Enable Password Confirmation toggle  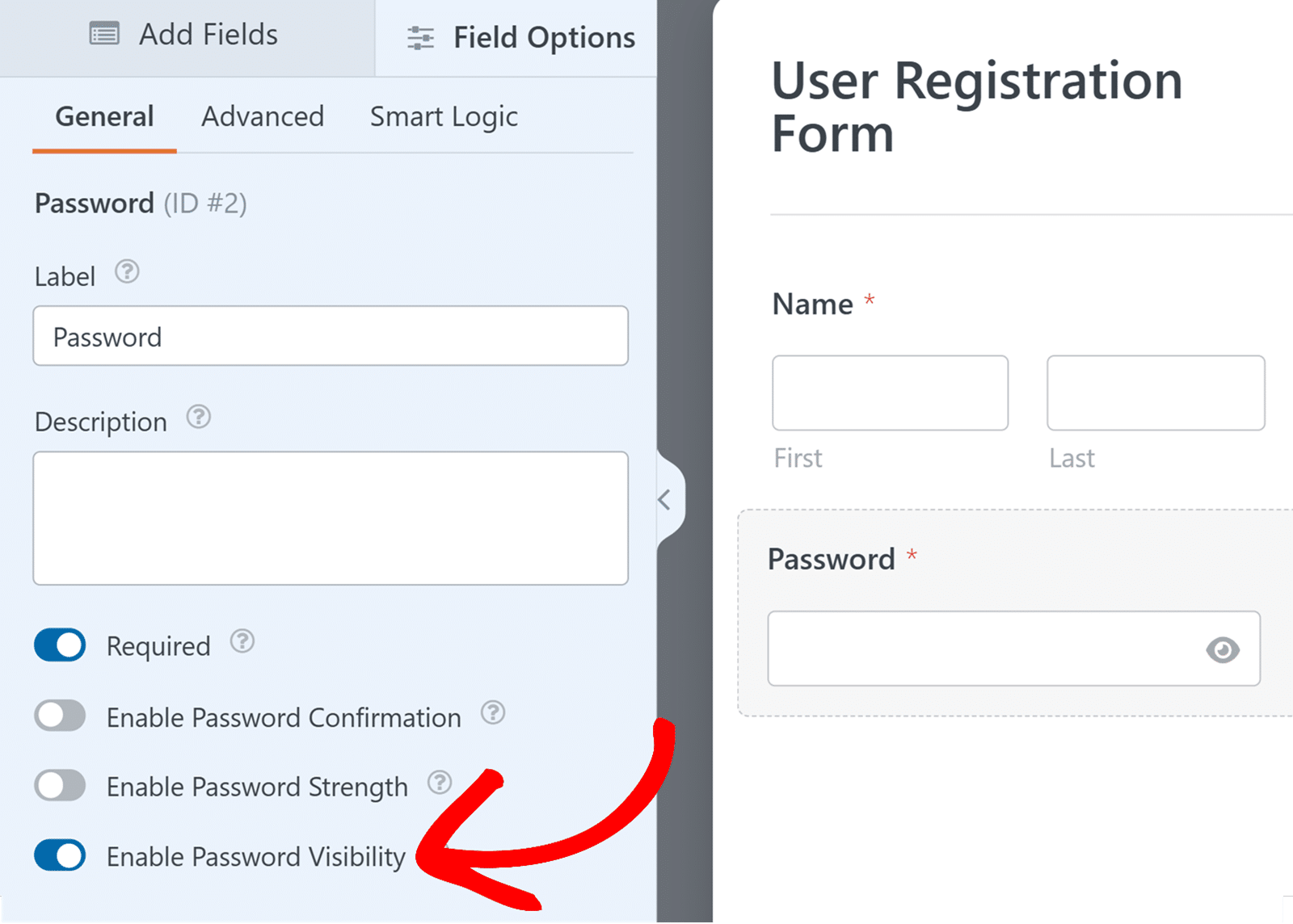click(59, 716)
